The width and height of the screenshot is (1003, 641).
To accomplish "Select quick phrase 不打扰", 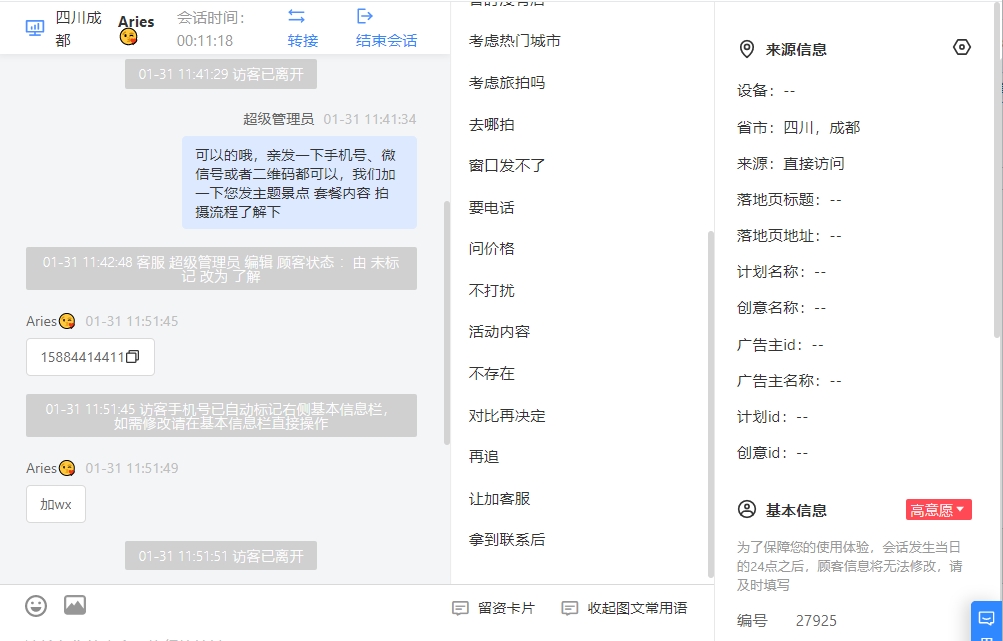I will (x=491, y=290).
